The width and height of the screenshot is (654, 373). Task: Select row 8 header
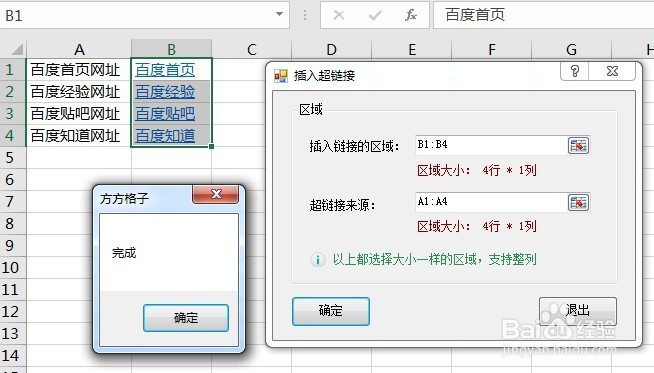click(13, 224)
